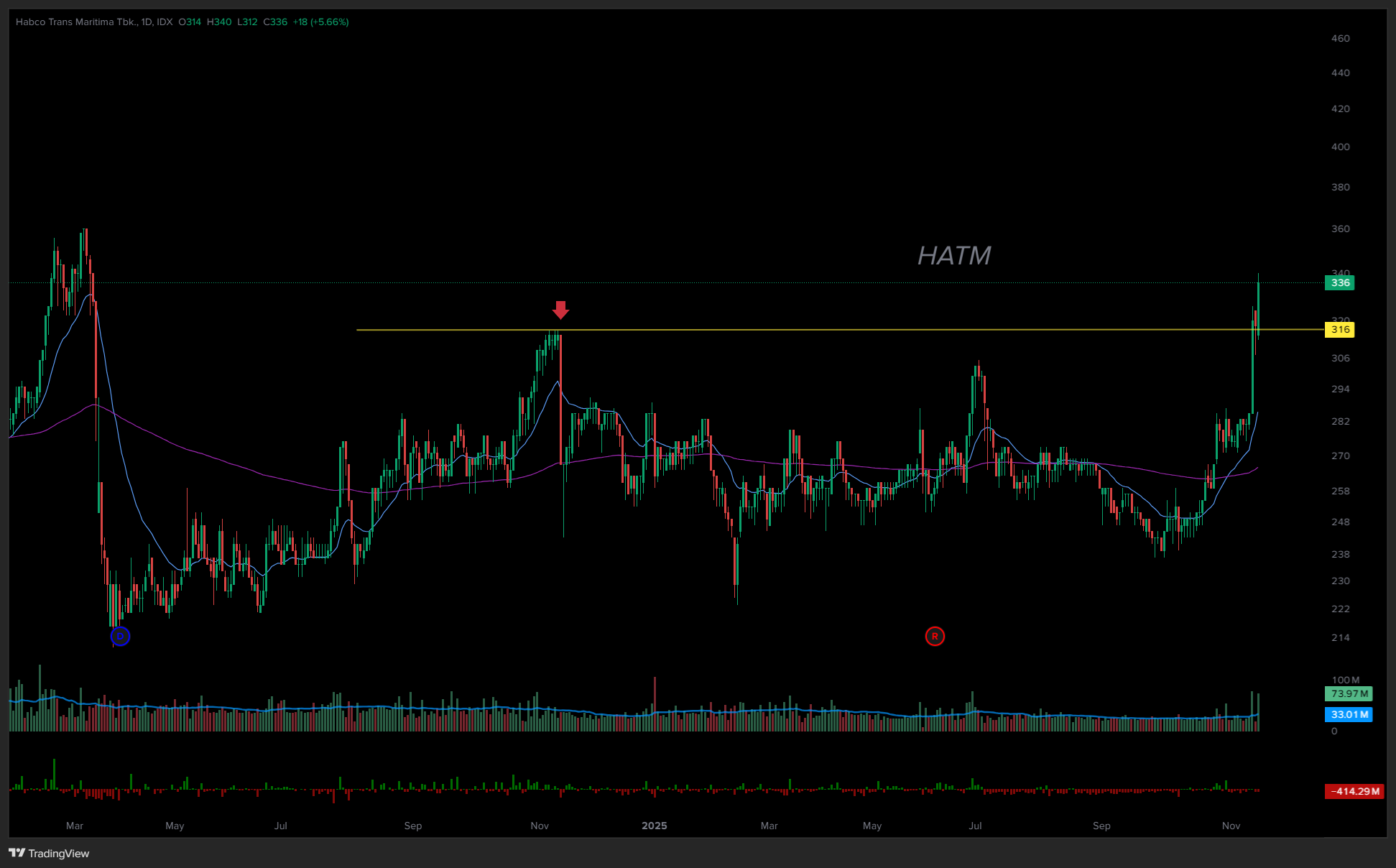The image size is (1396, 868).
Task: Click the red -414.29M indicator label
Action: [1354, 791]
